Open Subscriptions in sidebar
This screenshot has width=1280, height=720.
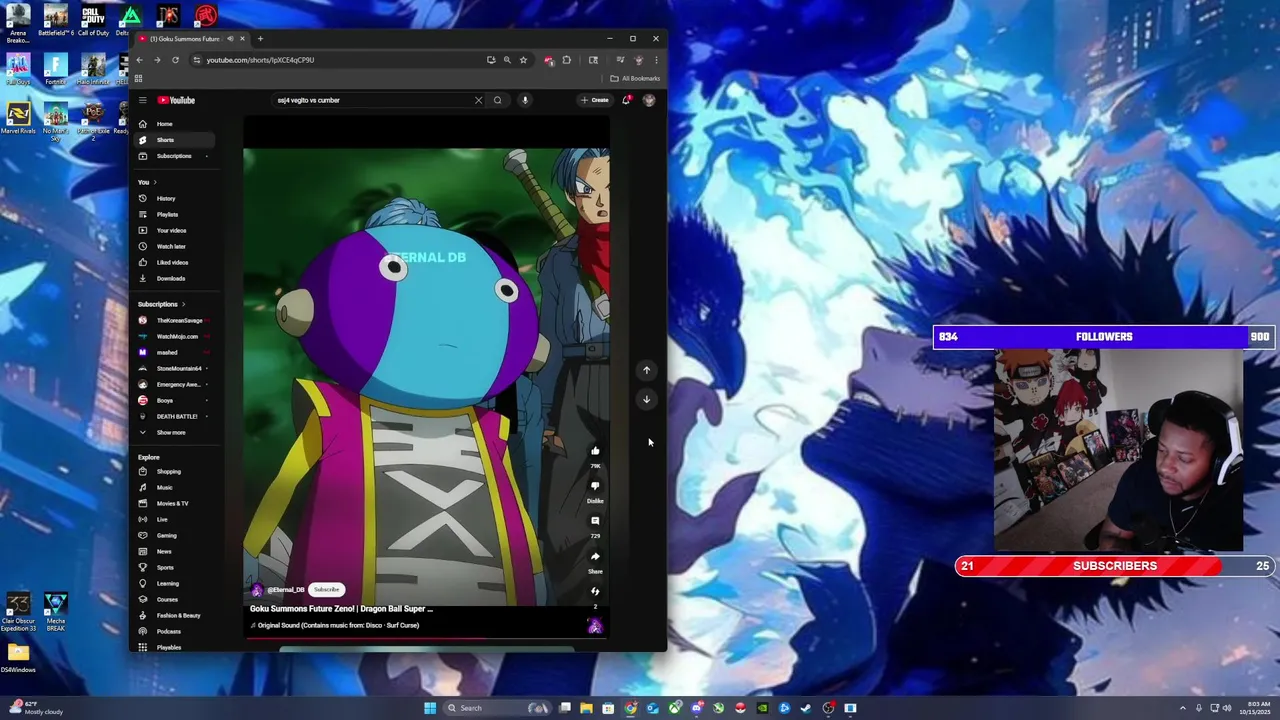[175, 156]
